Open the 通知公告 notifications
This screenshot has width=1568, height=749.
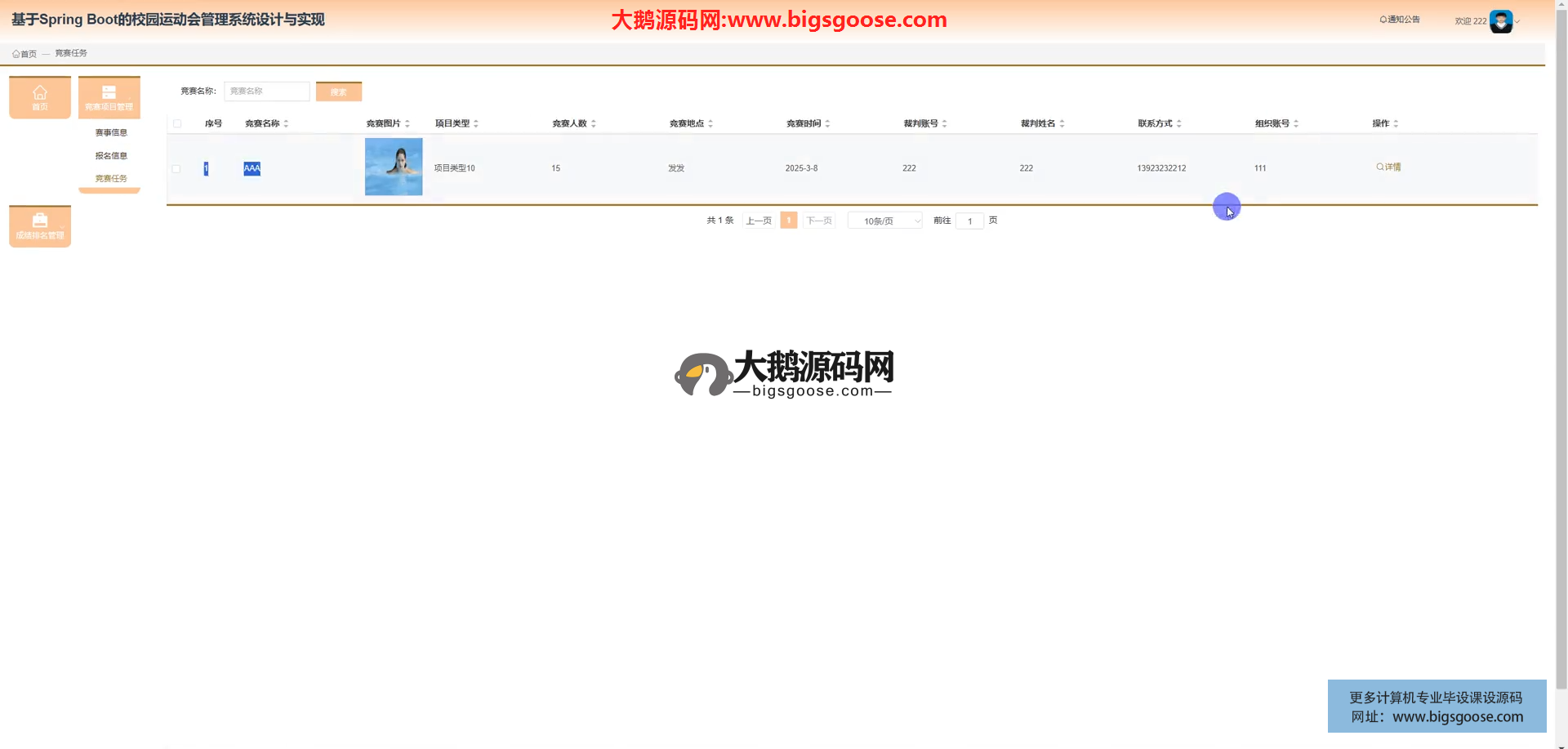[1400, 20]
